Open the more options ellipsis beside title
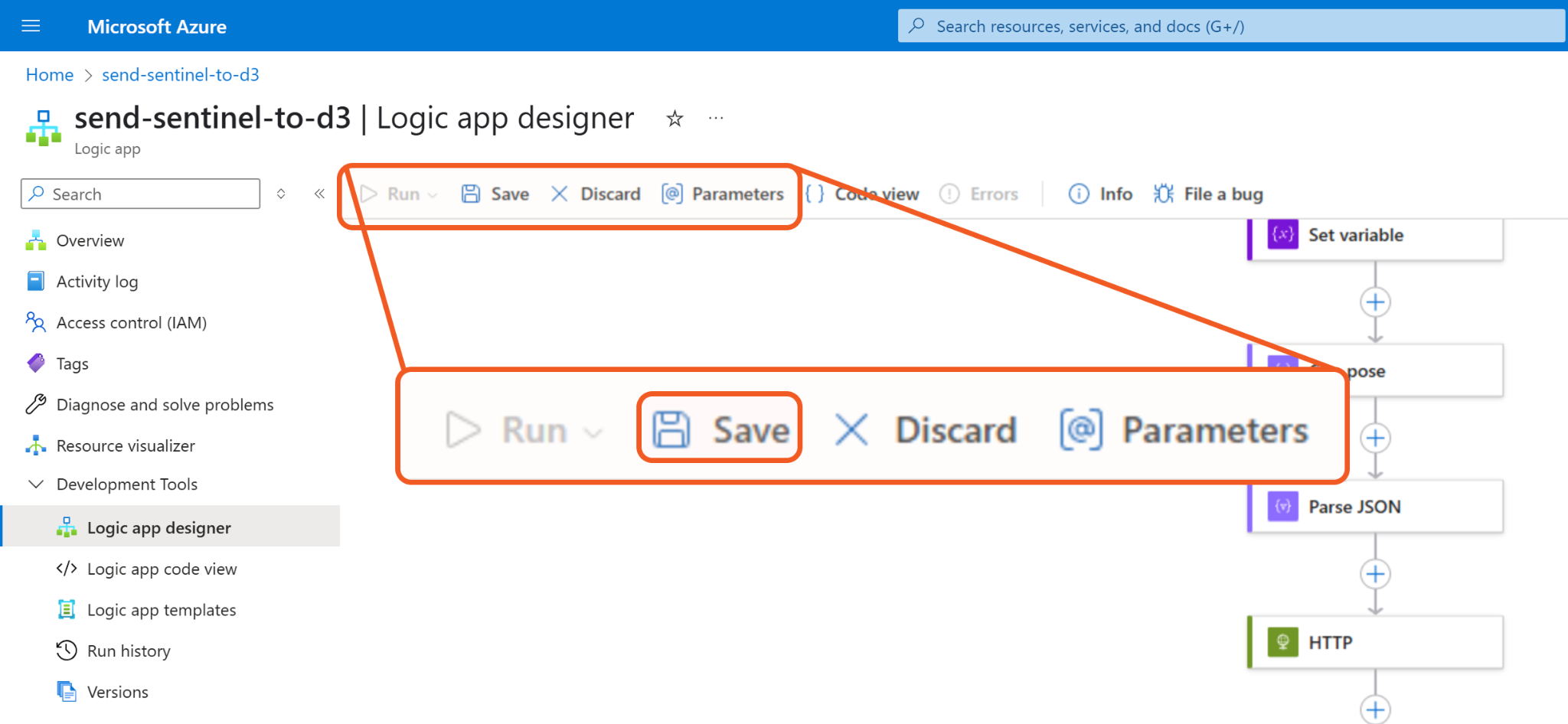The image size is (1568, 724). tap(716, 119)
